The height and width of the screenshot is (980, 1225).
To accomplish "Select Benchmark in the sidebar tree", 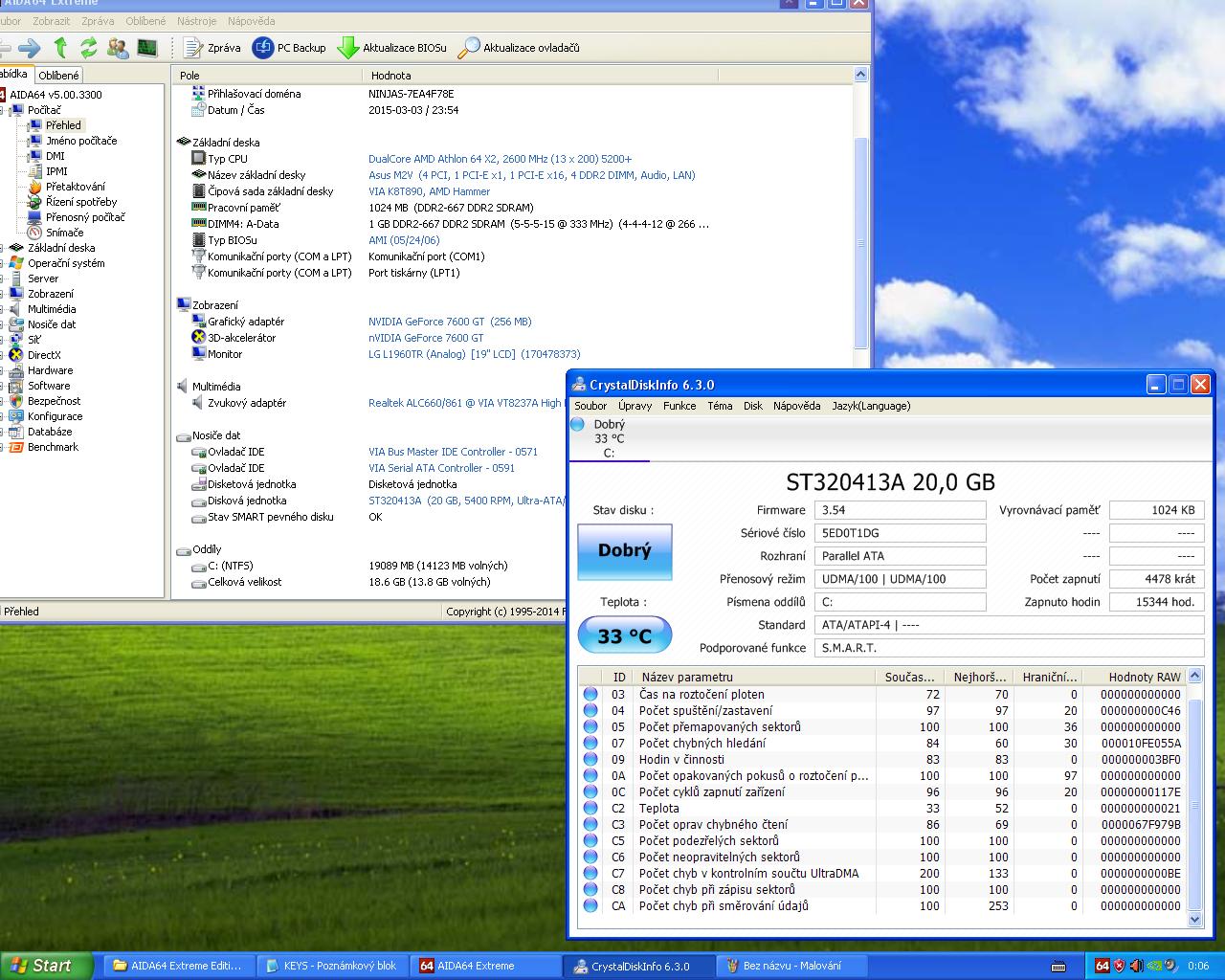I will click(53, 447).
